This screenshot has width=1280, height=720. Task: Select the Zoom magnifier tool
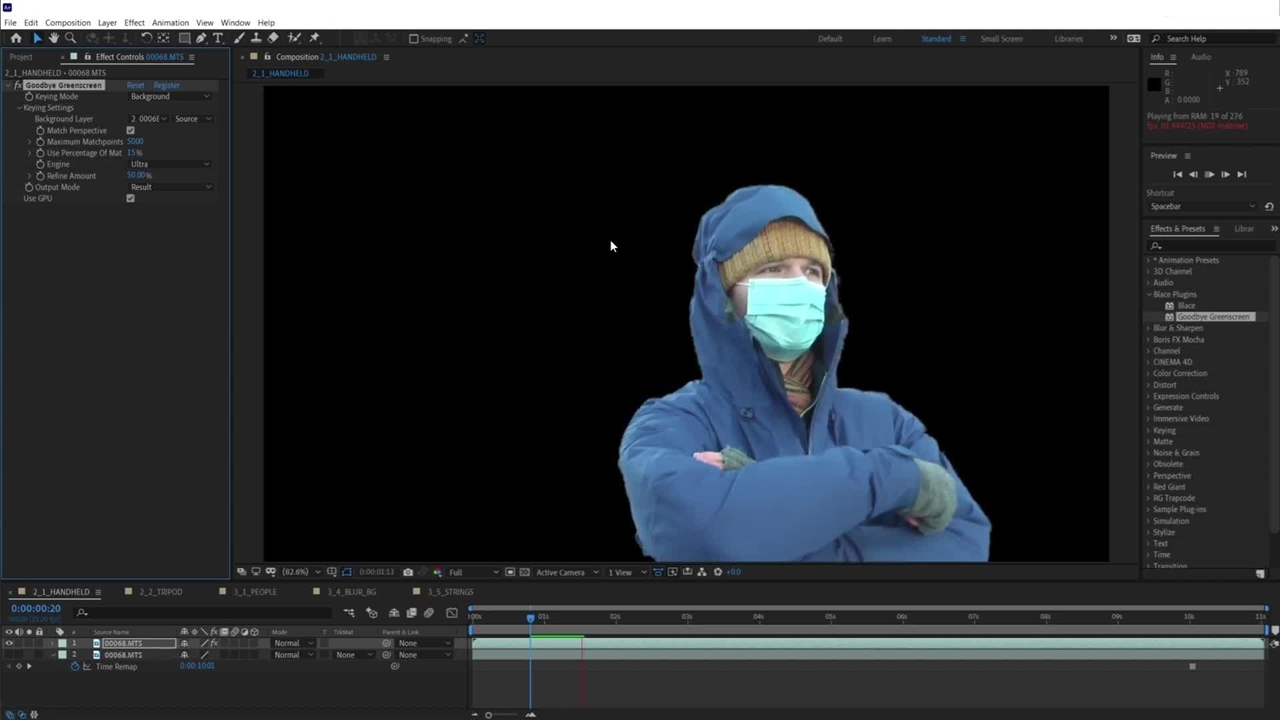coord(70,38)
